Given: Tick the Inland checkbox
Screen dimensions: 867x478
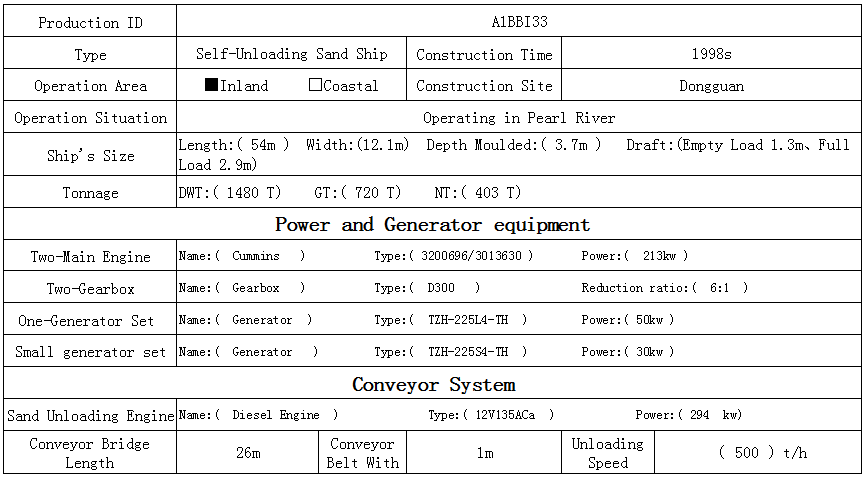Looking at the screenshot, I should (x=212, y=86).
